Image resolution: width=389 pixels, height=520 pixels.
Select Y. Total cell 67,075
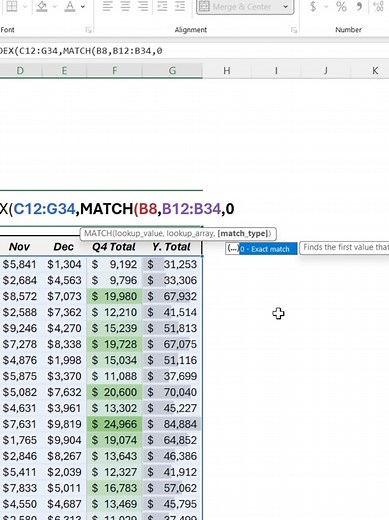172,344
